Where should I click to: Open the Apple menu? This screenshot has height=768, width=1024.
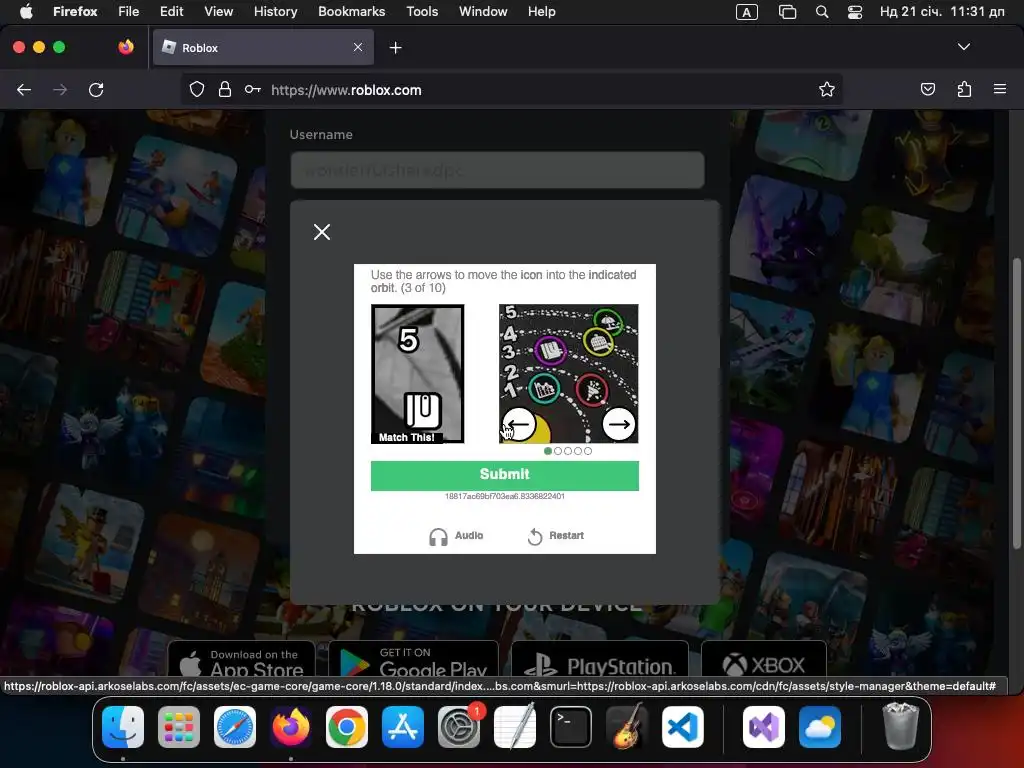click(x=26, y=12)
